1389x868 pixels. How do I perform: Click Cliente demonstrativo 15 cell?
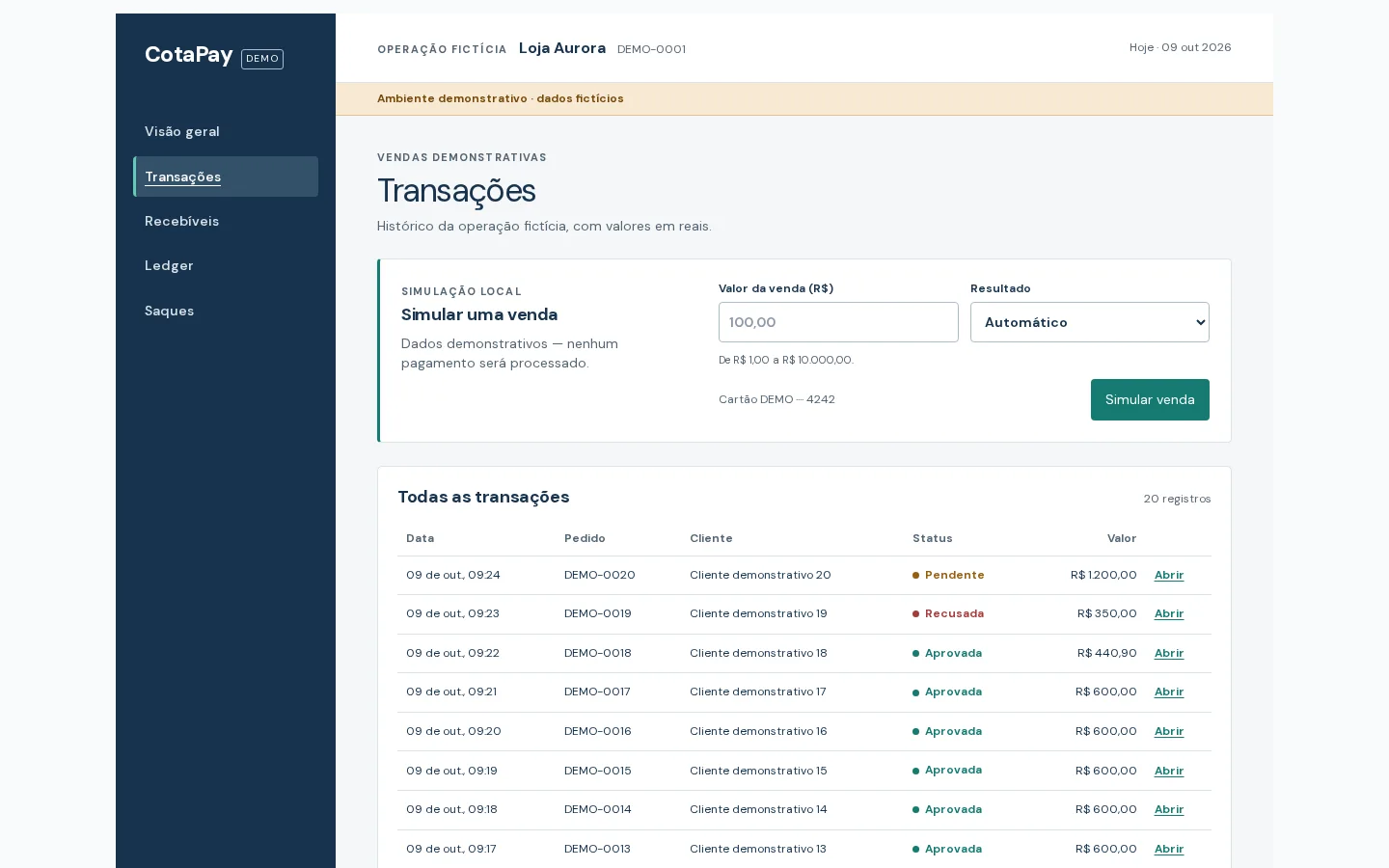click(758, 771)
